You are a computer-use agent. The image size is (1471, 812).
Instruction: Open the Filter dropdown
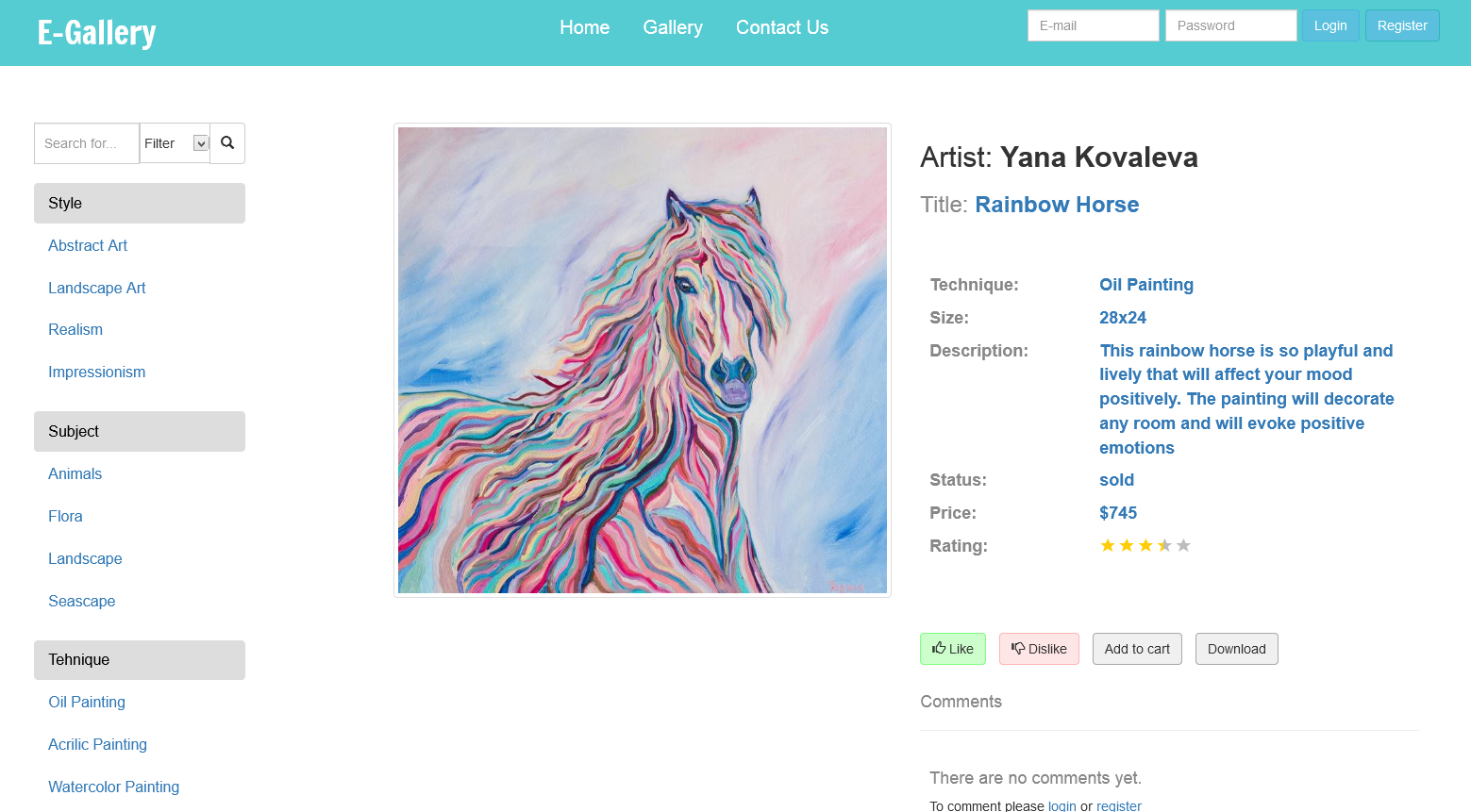click(x=176, y=143)
